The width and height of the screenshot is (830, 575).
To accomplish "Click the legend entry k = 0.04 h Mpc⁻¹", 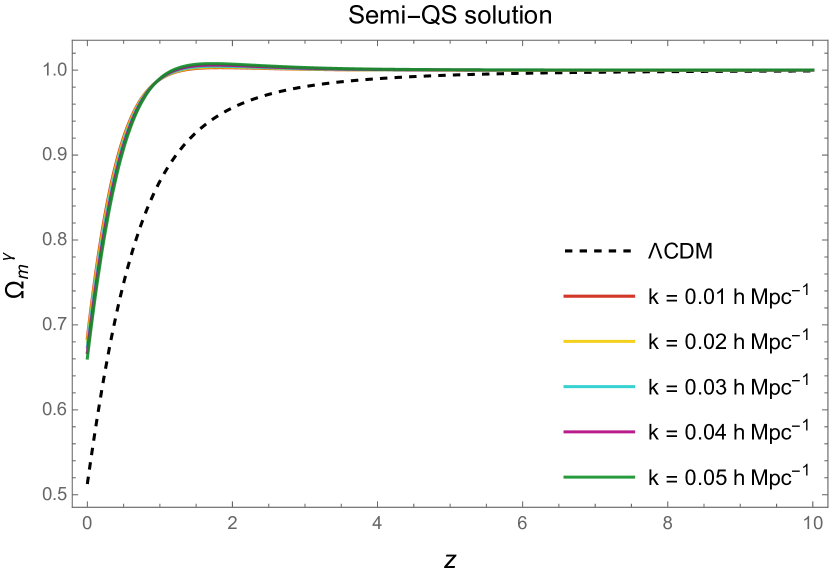I will tap(729, 432).
